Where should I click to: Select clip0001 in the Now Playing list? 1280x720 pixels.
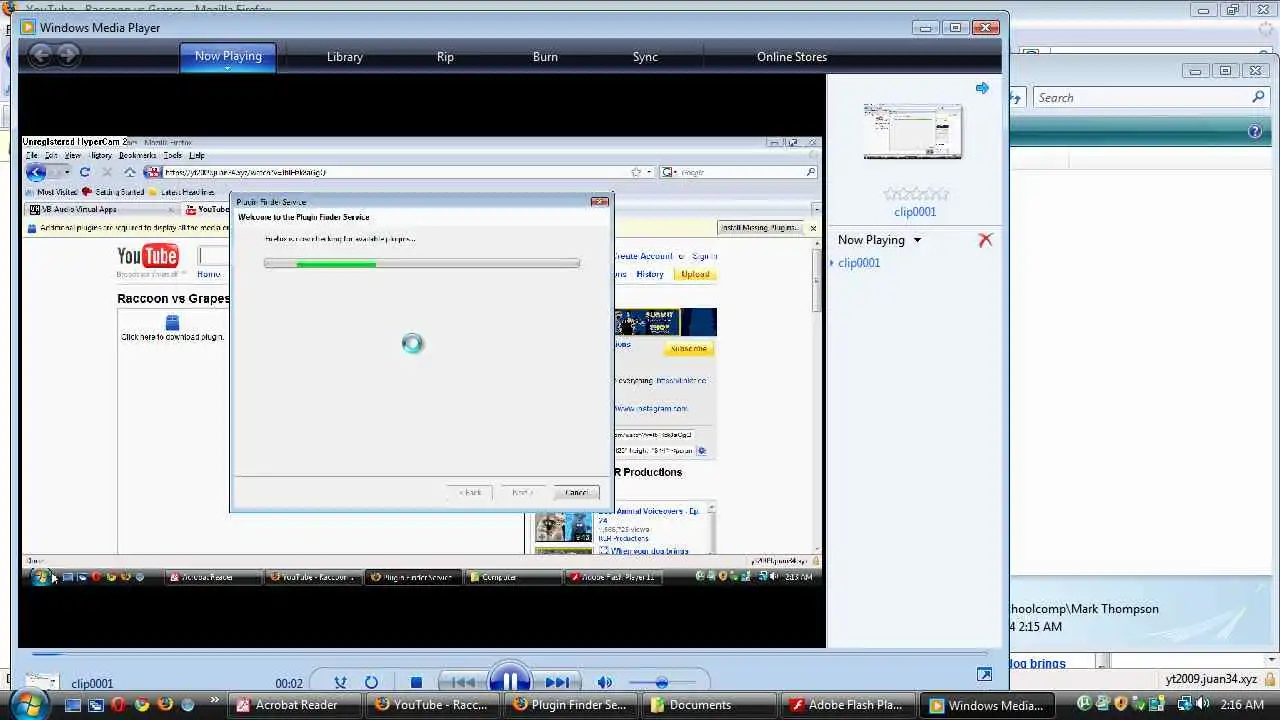[x=859, y=263]
